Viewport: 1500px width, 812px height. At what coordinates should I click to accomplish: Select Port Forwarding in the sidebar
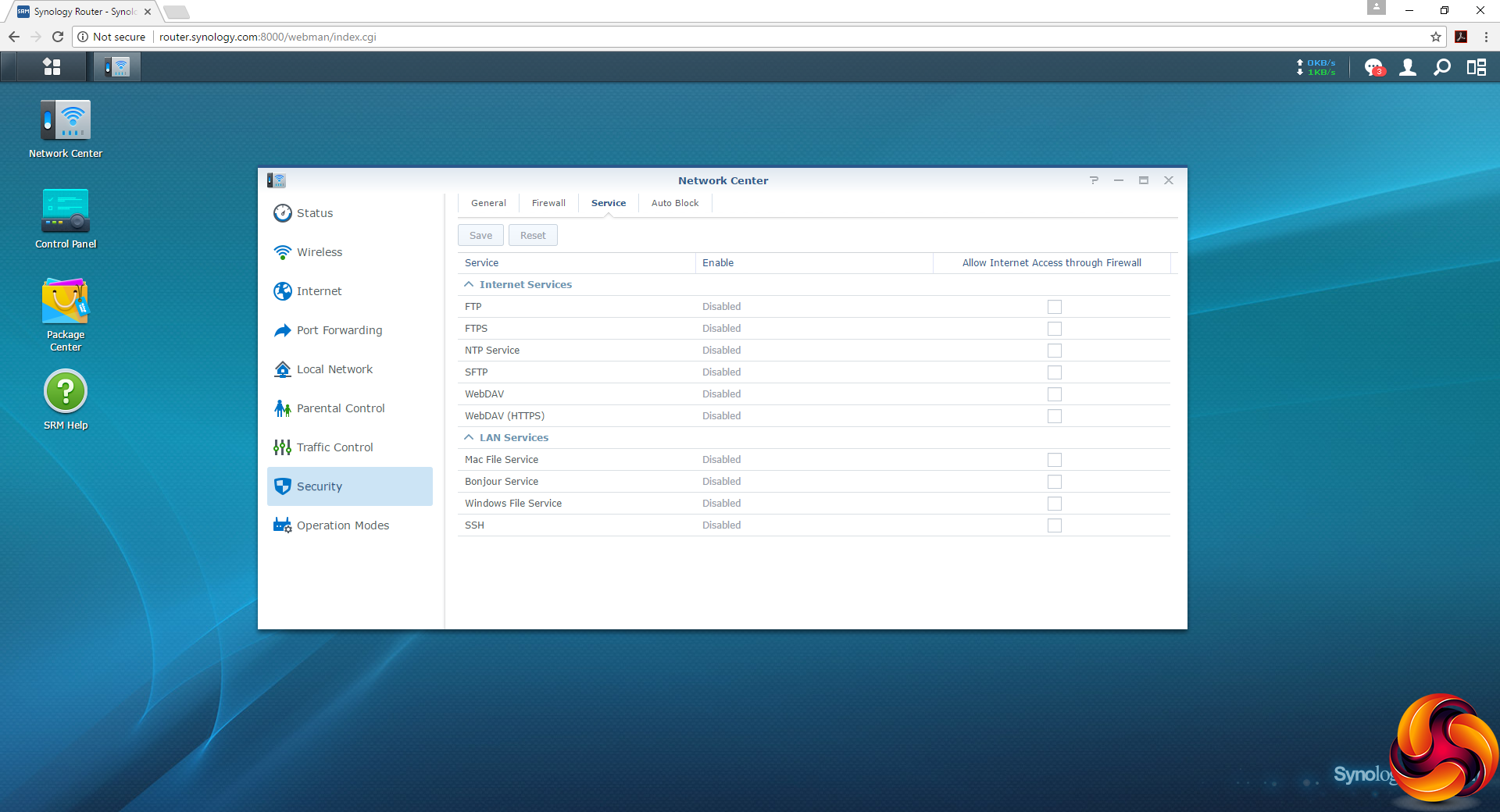[339, 330]
